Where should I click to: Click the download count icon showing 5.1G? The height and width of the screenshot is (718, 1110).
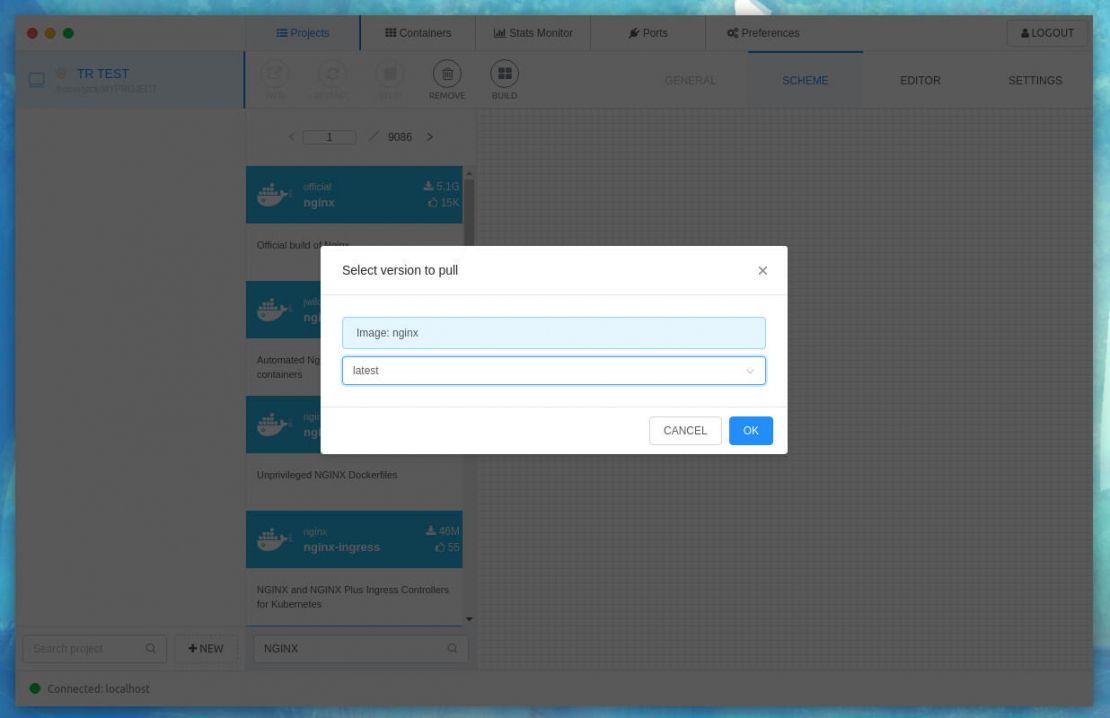pos(429,184)
